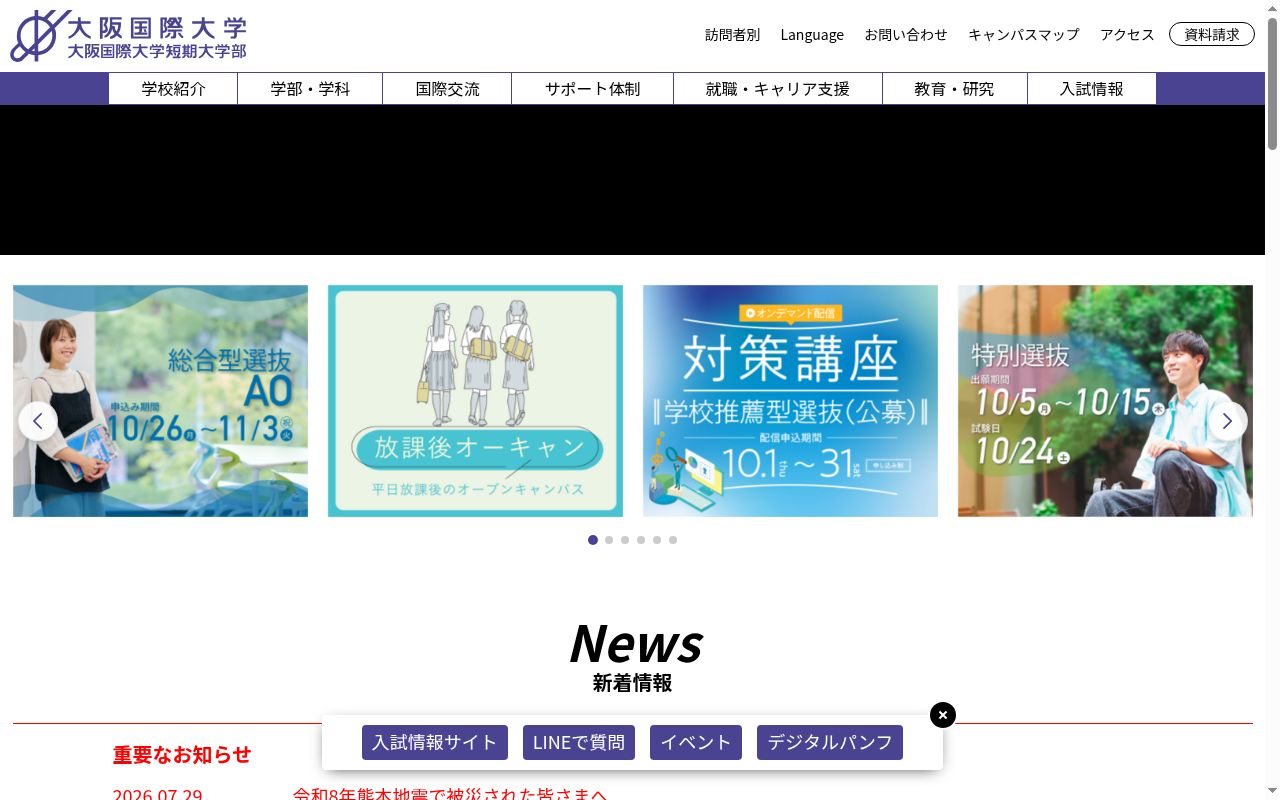Select the third carousel pagination dot
1280x800 pixels.
coord(625,540)
